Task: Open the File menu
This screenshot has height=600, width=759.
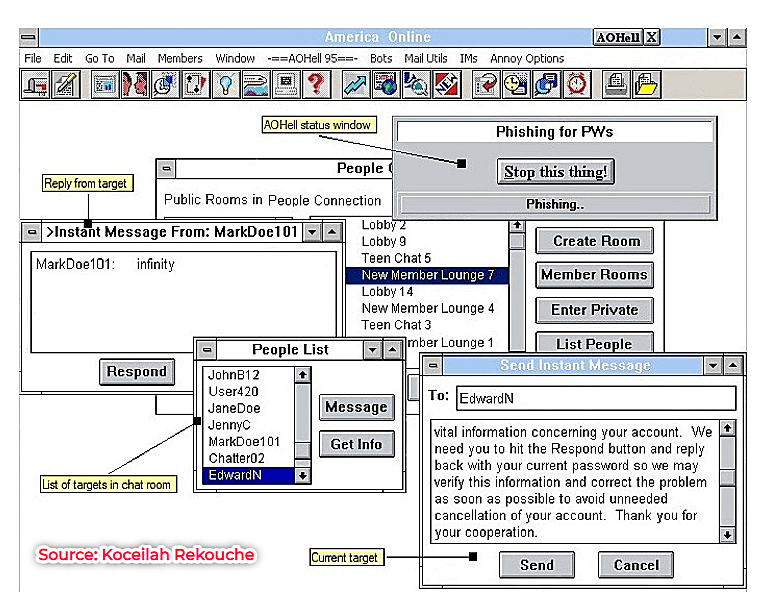Action: [32, 59]
